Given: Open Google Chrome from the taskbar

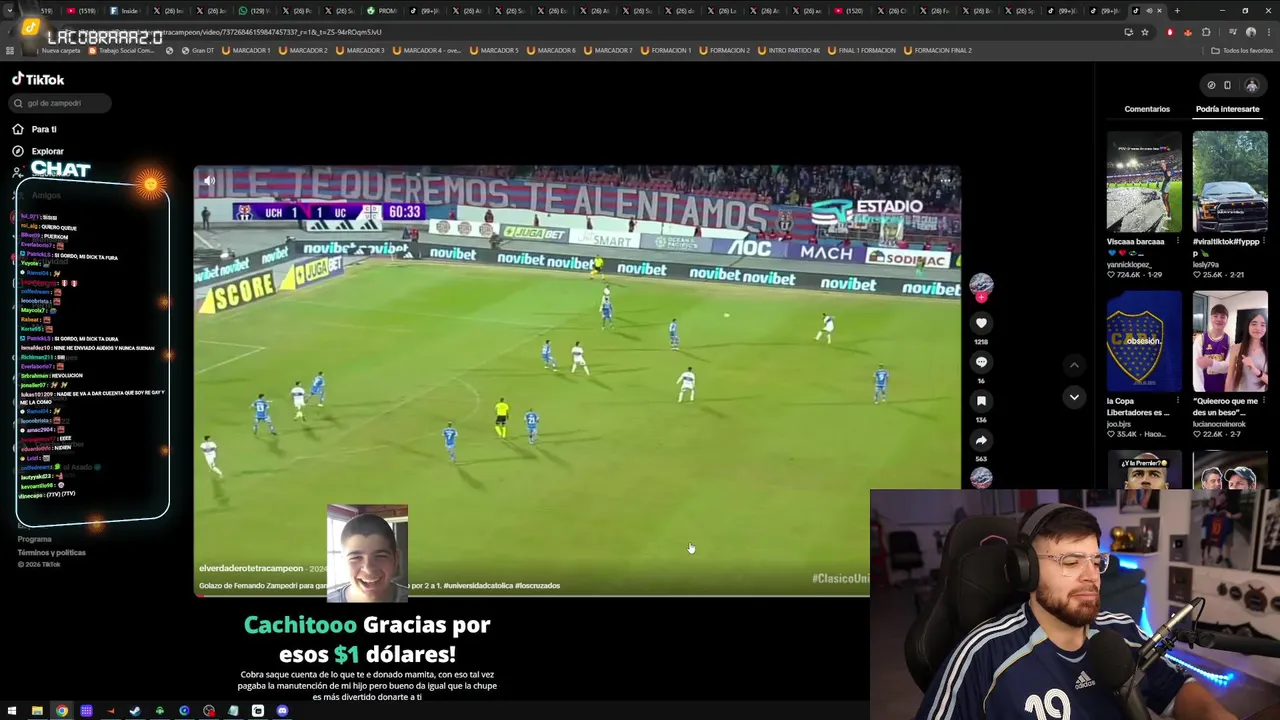Looking at the screenshot, I should tap(62, 711).
